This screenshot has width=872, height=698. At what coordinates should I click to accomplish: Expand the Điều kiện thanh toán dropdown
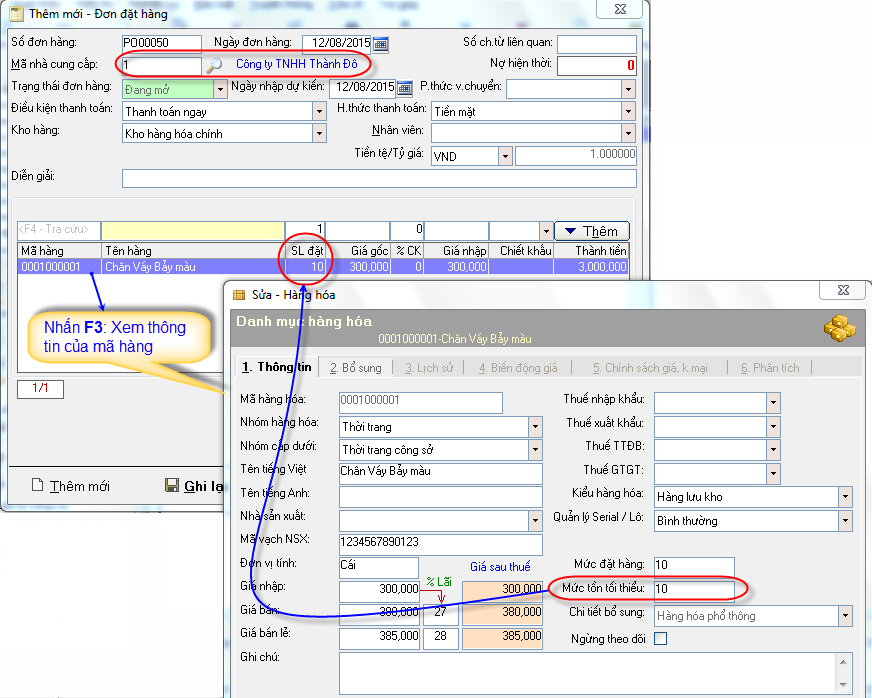pos(319,111)
